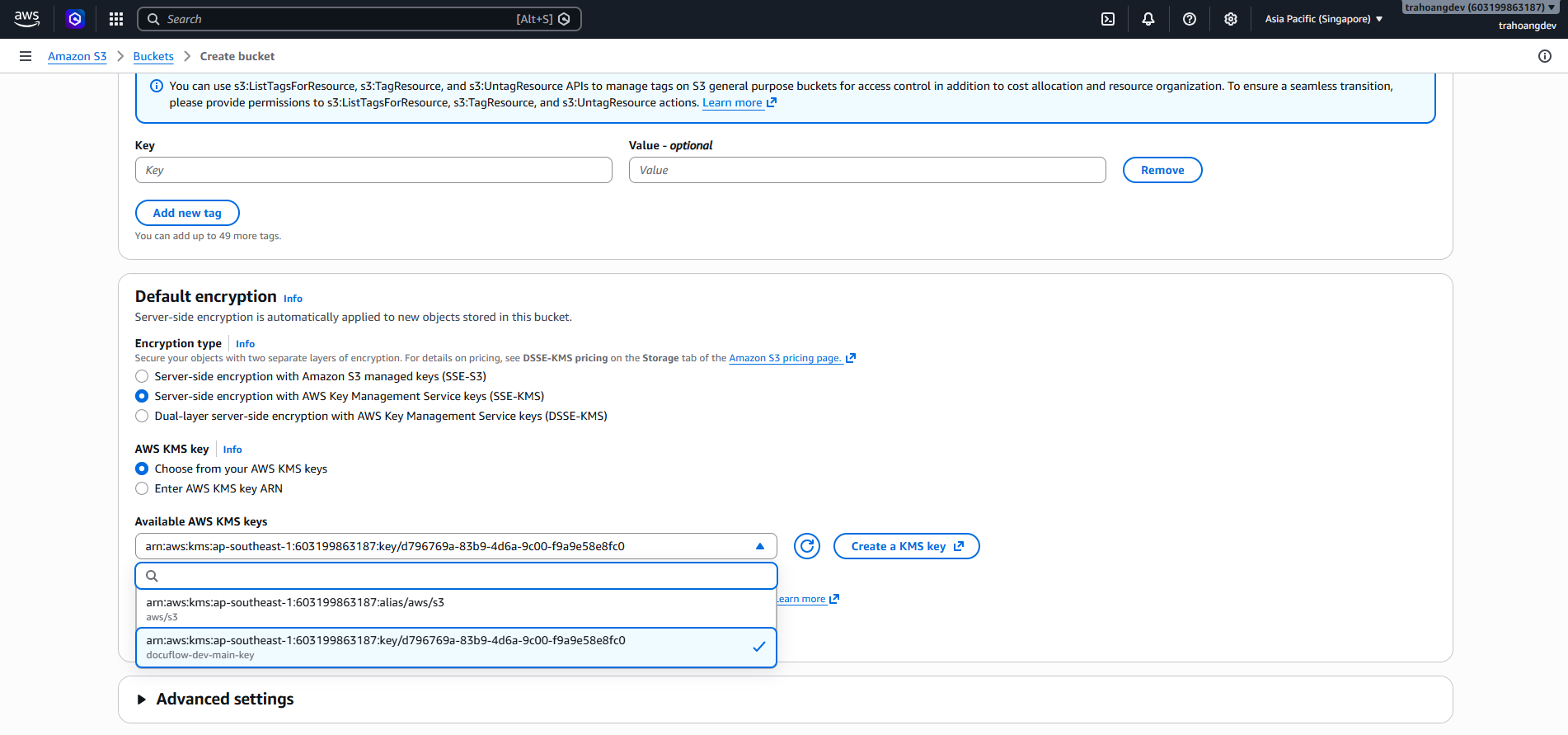Focus the top AWS Search bar
The height and width of the screenshot is (735, 1568).
pyautogui.click(x=359, y=19)
